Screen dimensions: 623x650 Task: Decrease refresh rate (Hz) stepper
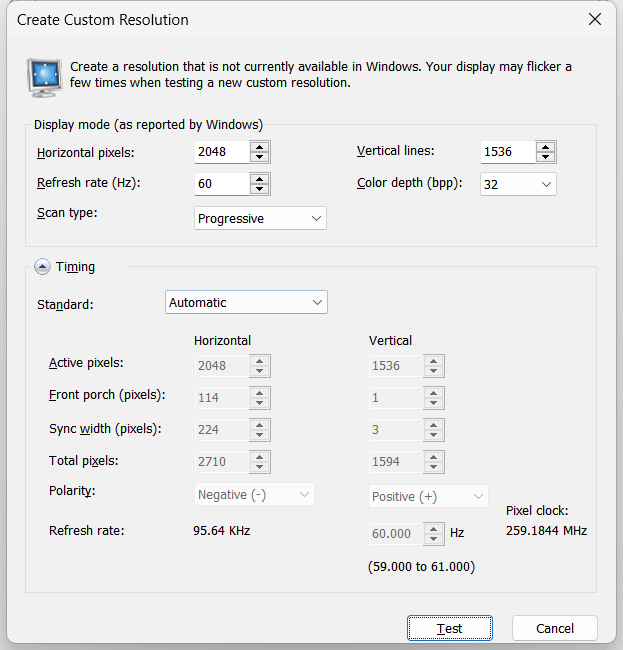[260, 189]
